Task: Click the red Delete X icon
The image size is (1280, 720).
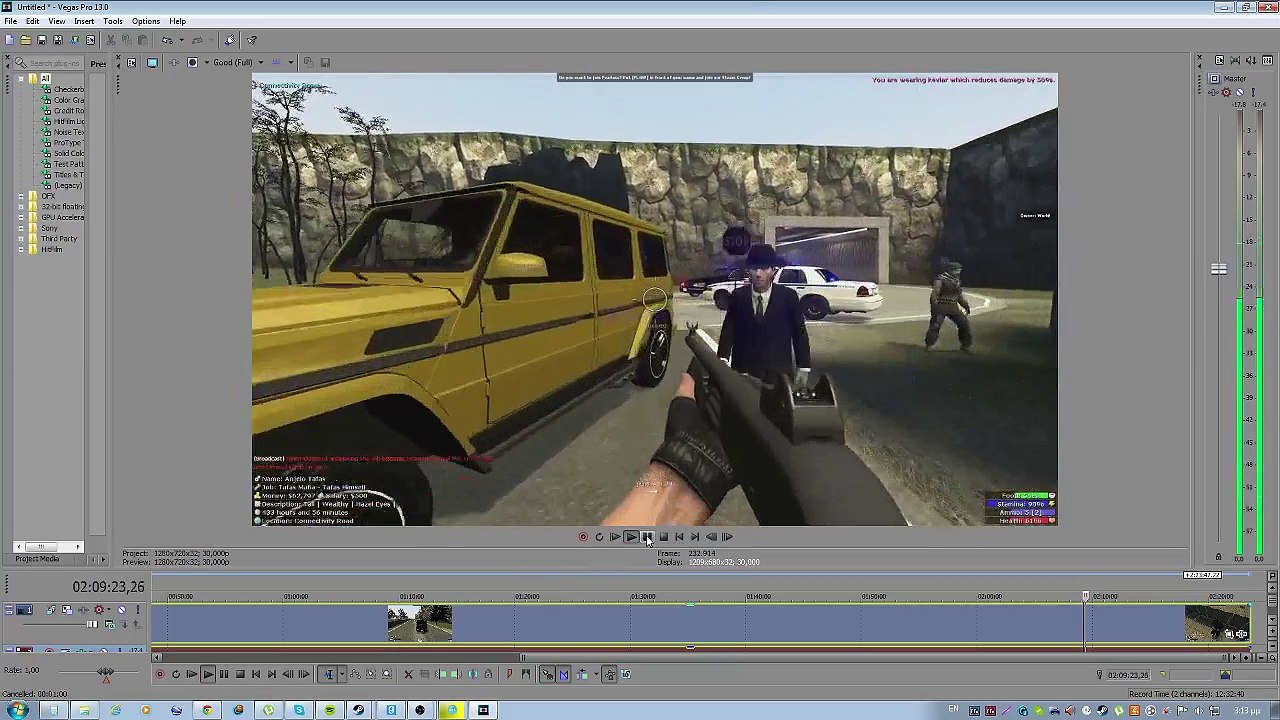Action: tap(408, 674)
